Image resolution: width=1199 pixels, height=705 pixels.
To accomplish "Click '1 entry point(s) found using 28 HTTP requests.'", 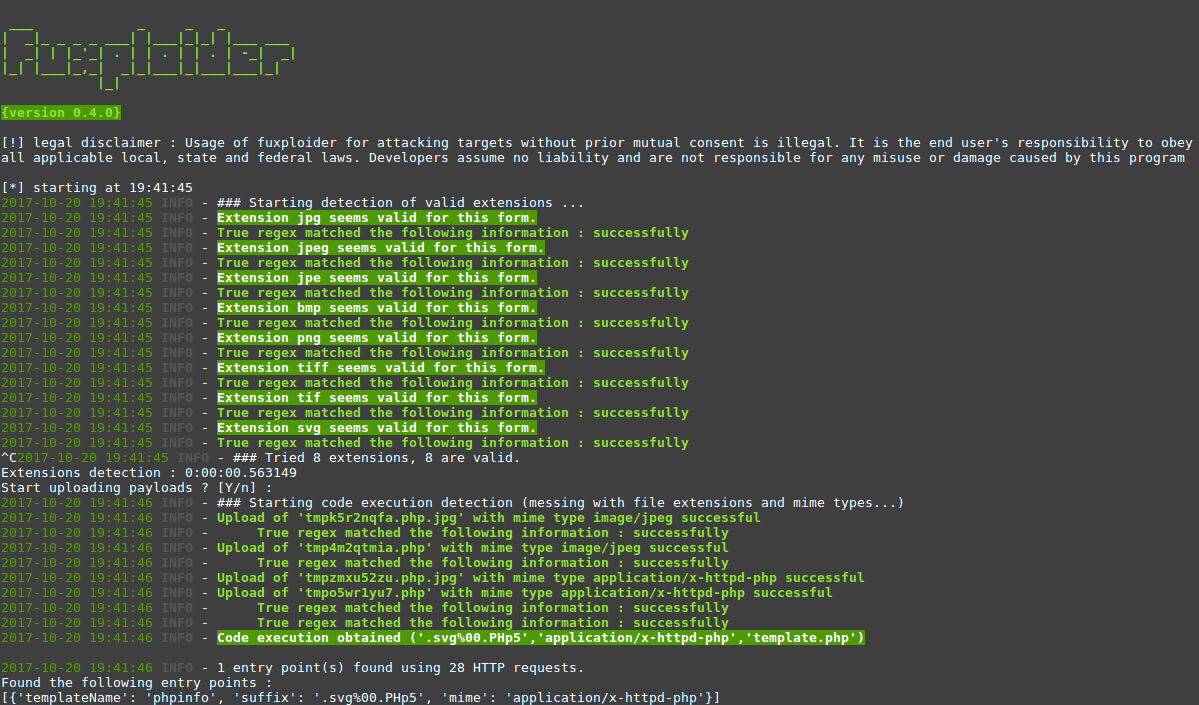I will [401, 668].
